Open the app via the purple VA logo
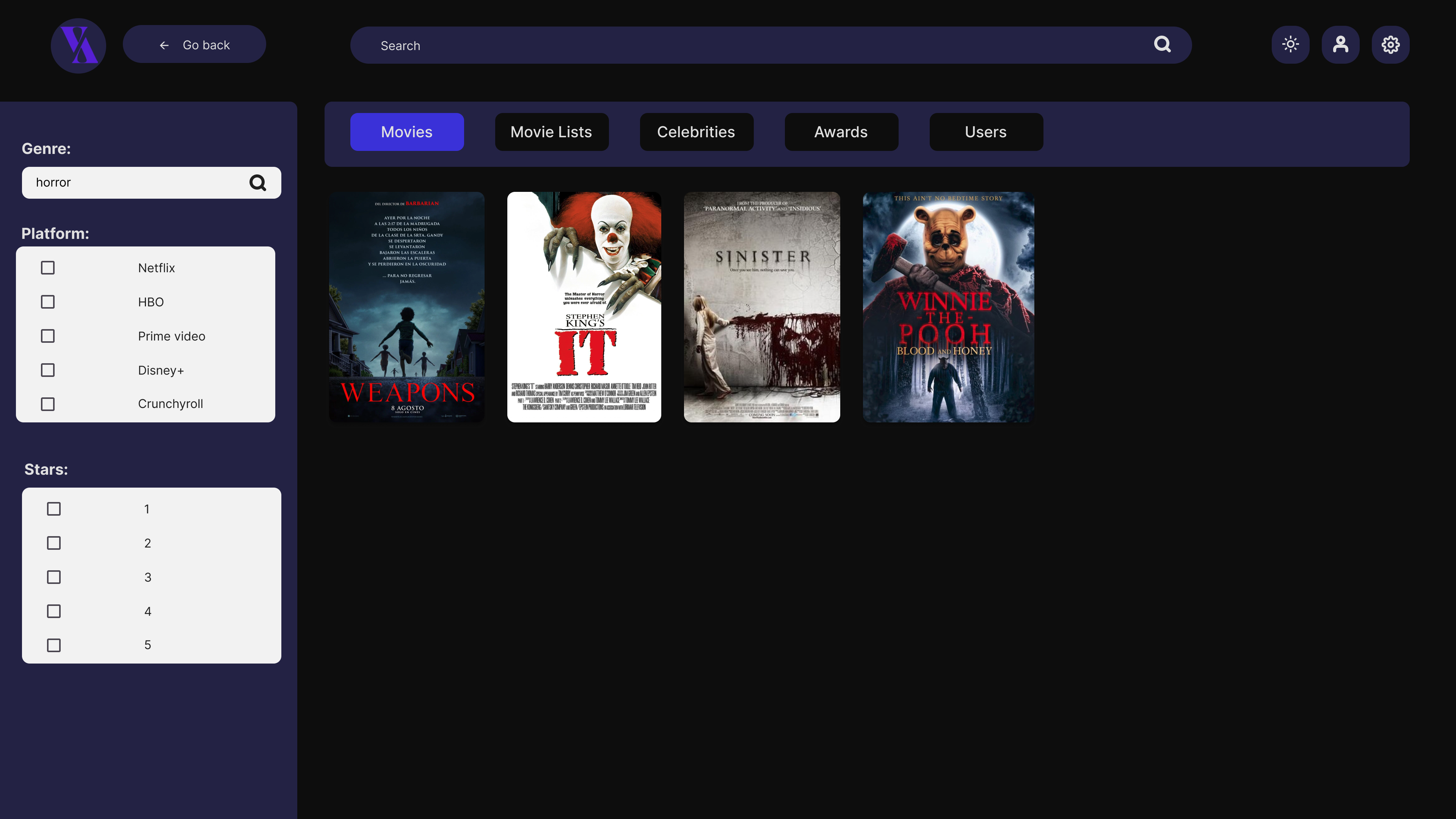The height and width of the screenshot is (819, 1456). (x=78, y=45)
